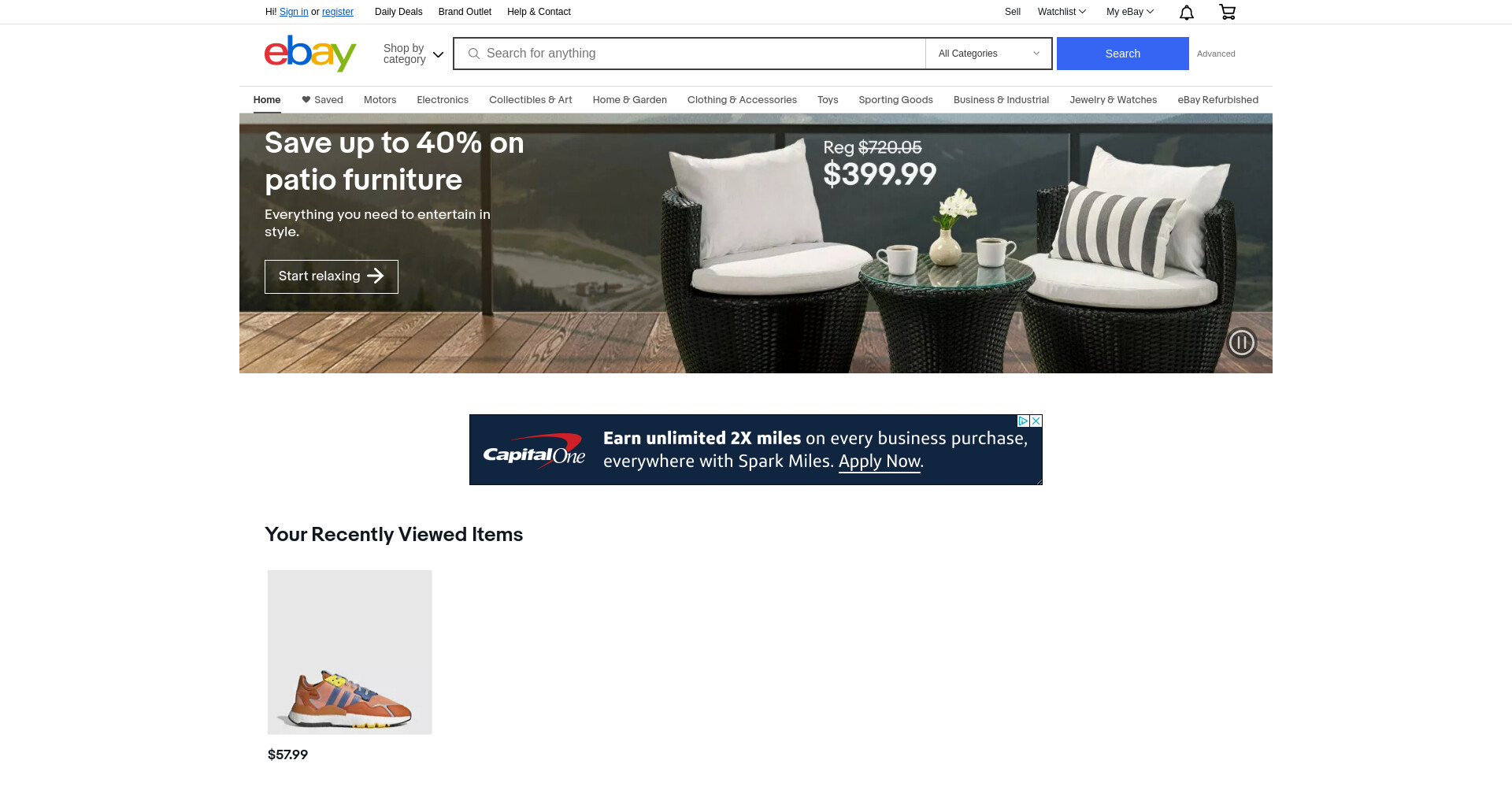
Task: Open the recently viewed sneaker thumbnail
Action: coord(350,652)
